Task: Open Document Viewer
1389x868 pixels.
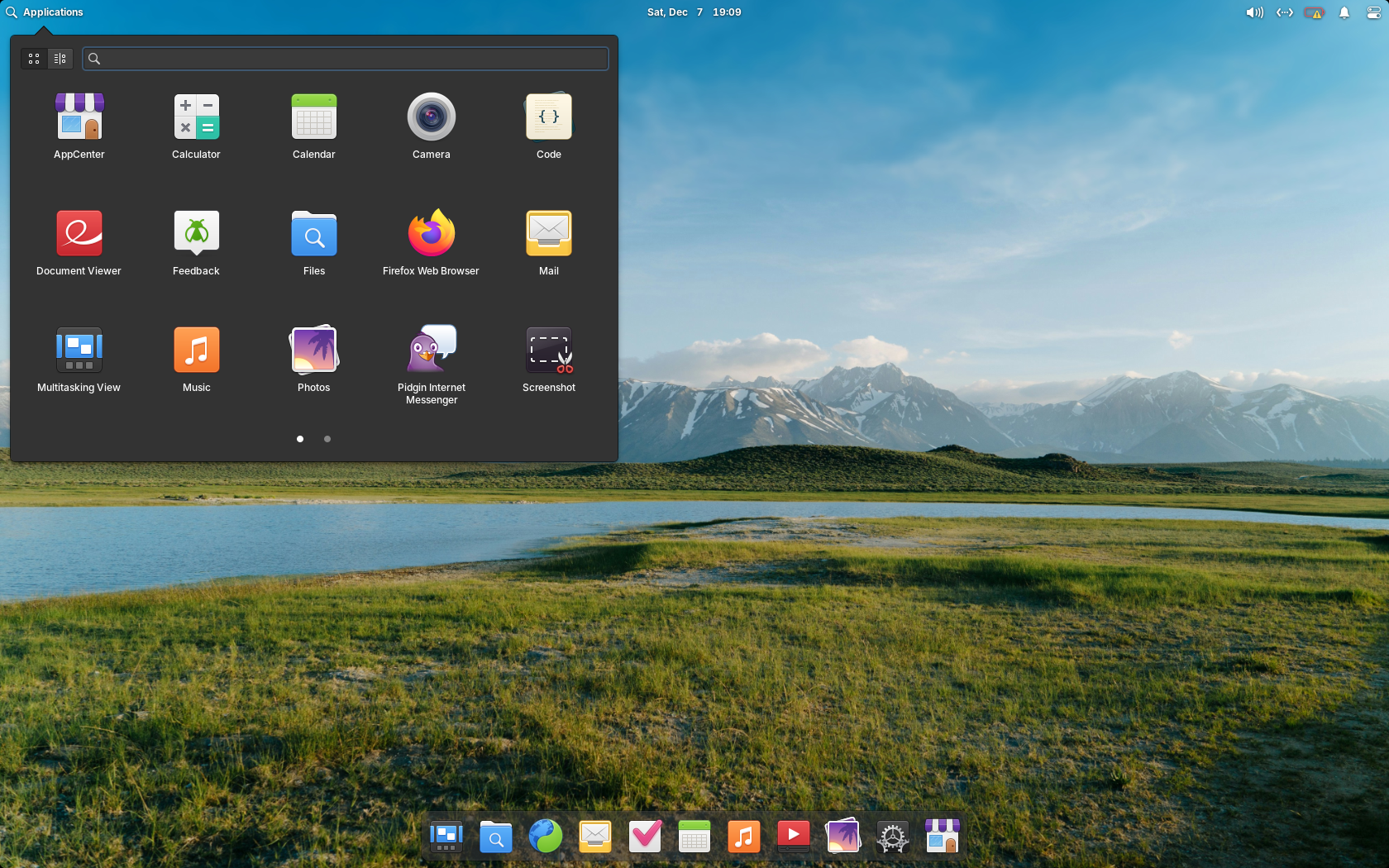Action: (x=79, y=242)
